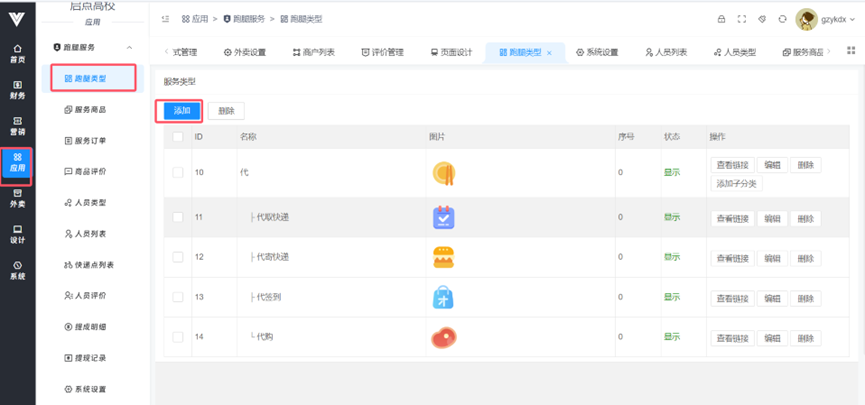This screenshot has height=405, width=865.
Task: Open the 设计 design module
Action: [x=17, y=233]
